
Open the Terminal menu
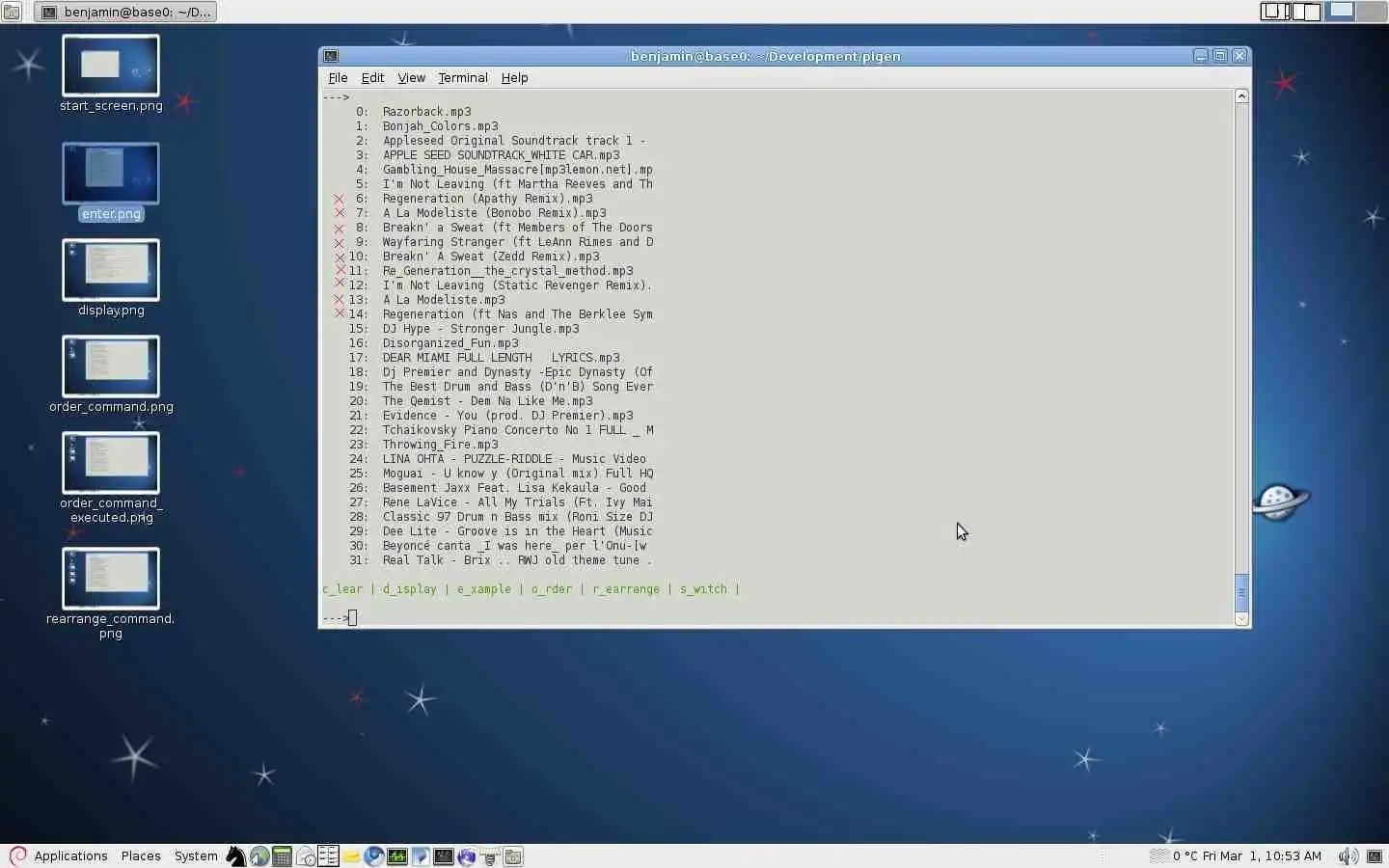[463, 78]
